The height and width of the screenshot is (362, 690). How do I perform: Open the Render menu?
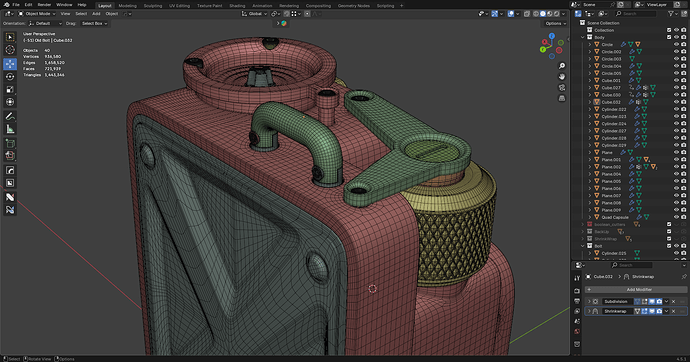tap(44, 5)
